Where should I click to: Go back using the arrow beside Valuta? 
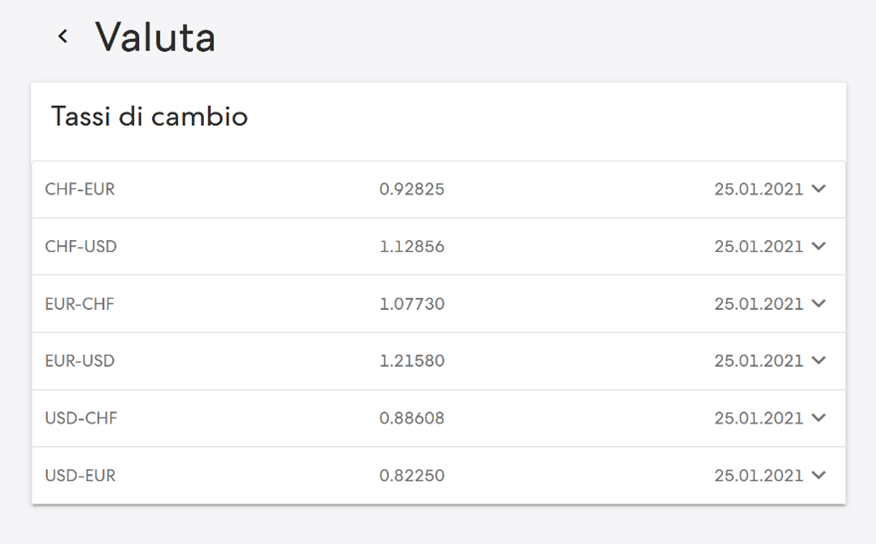click(x=63, y=37)
